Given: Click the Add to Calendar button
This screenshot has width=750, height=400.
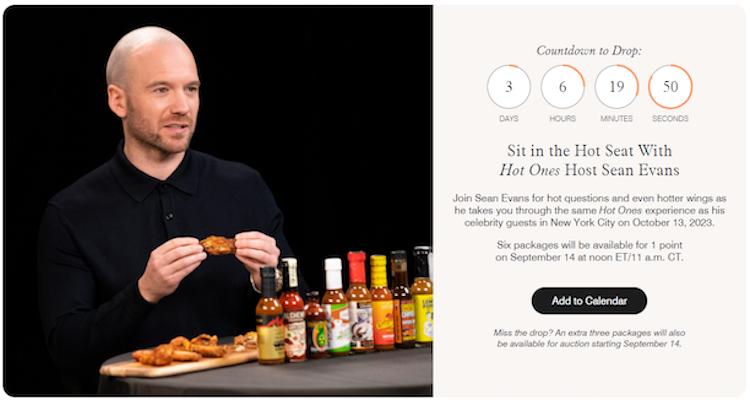Looking at the screenshot, I should pyautogui.click(x=589, y=300).
